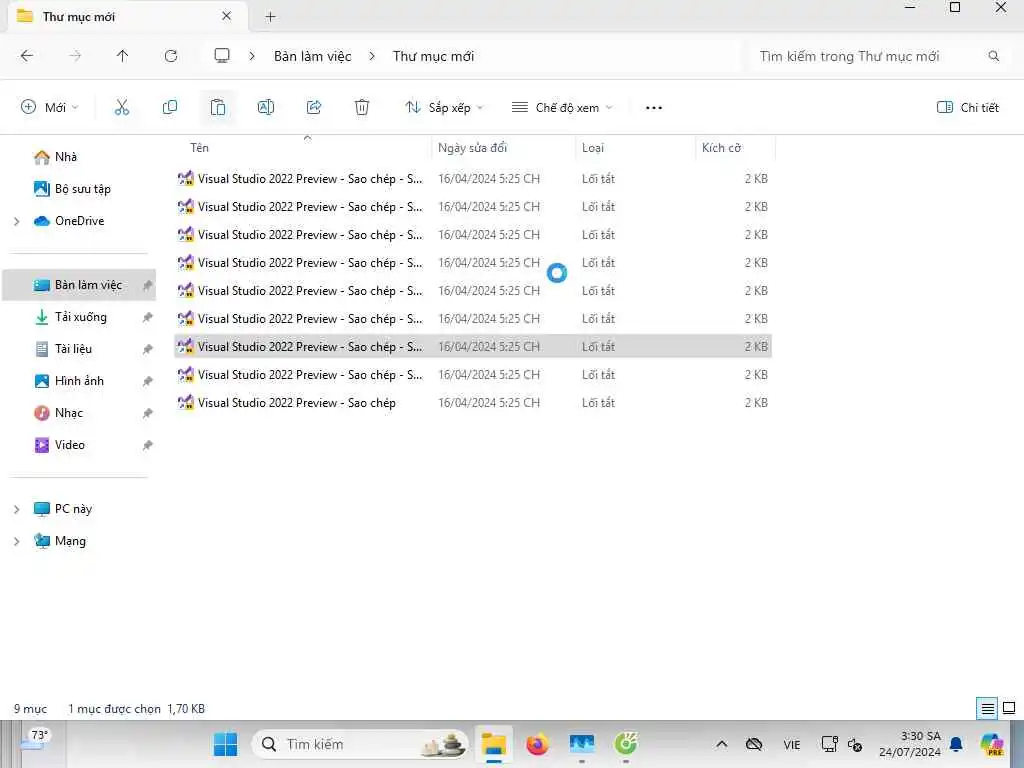This screenshot has width=1024, height=768.
Task: Click the Share icon in toolbar
Action: pyautogui.click(x=314, y=107)
